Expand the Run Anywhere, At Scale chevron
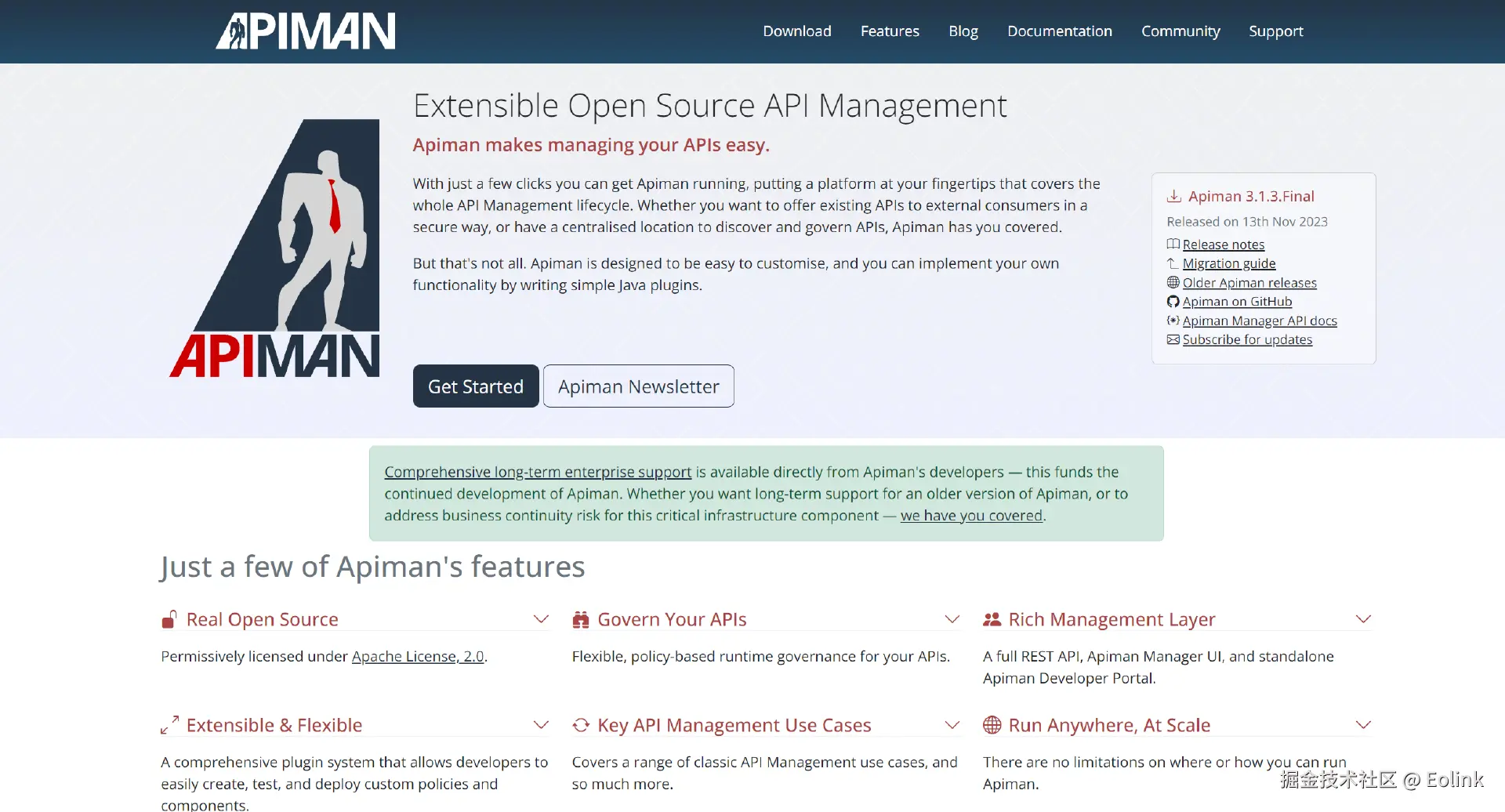 1364,725
